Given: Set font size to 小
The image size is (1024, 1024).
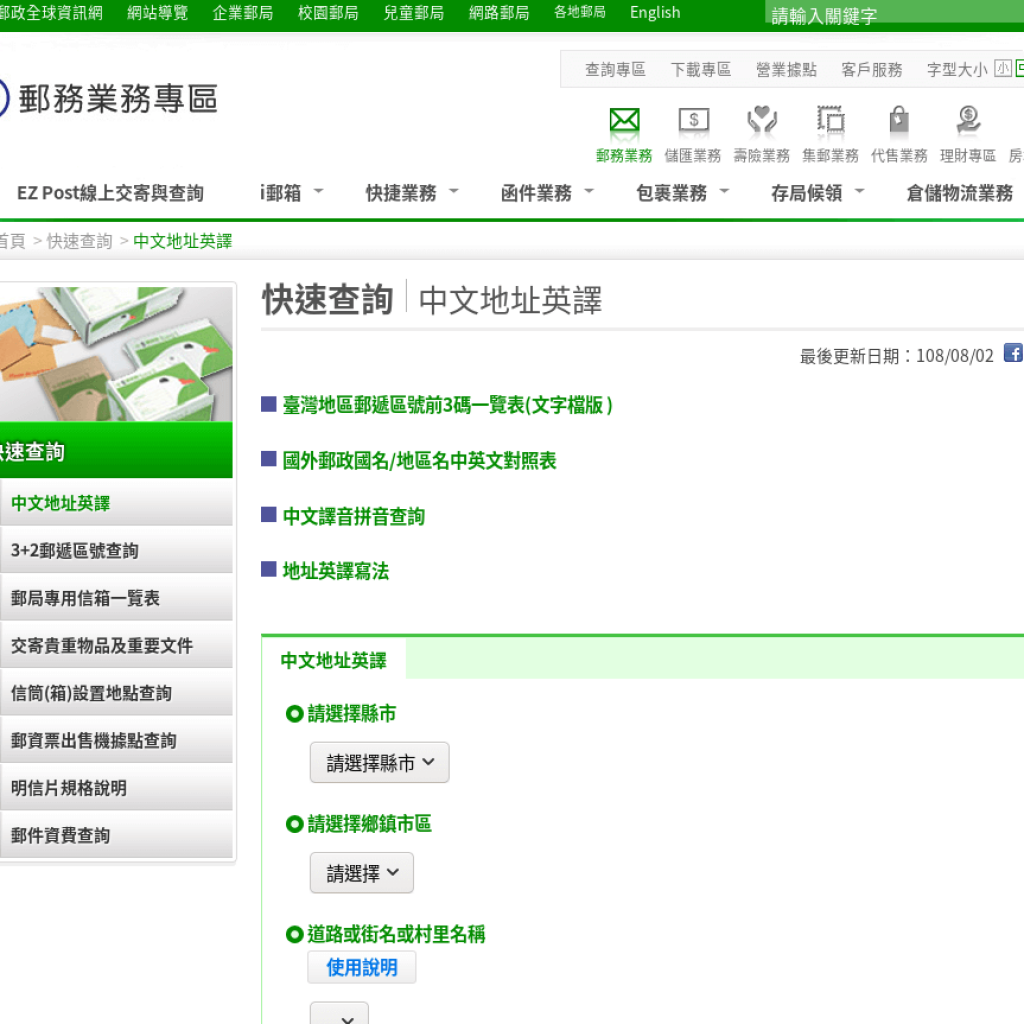Looking at the screenshot, I should [x=1003, y=69].
